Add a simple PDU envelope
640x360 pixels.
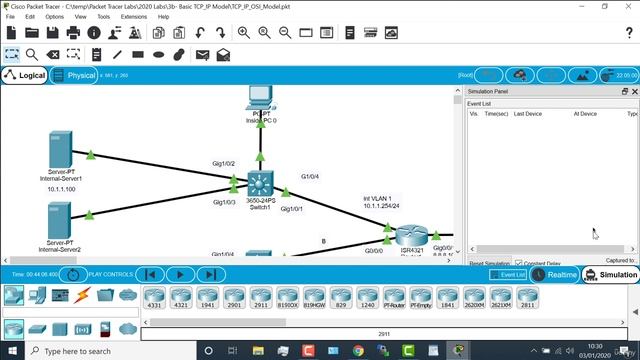(x=202, y=55)
